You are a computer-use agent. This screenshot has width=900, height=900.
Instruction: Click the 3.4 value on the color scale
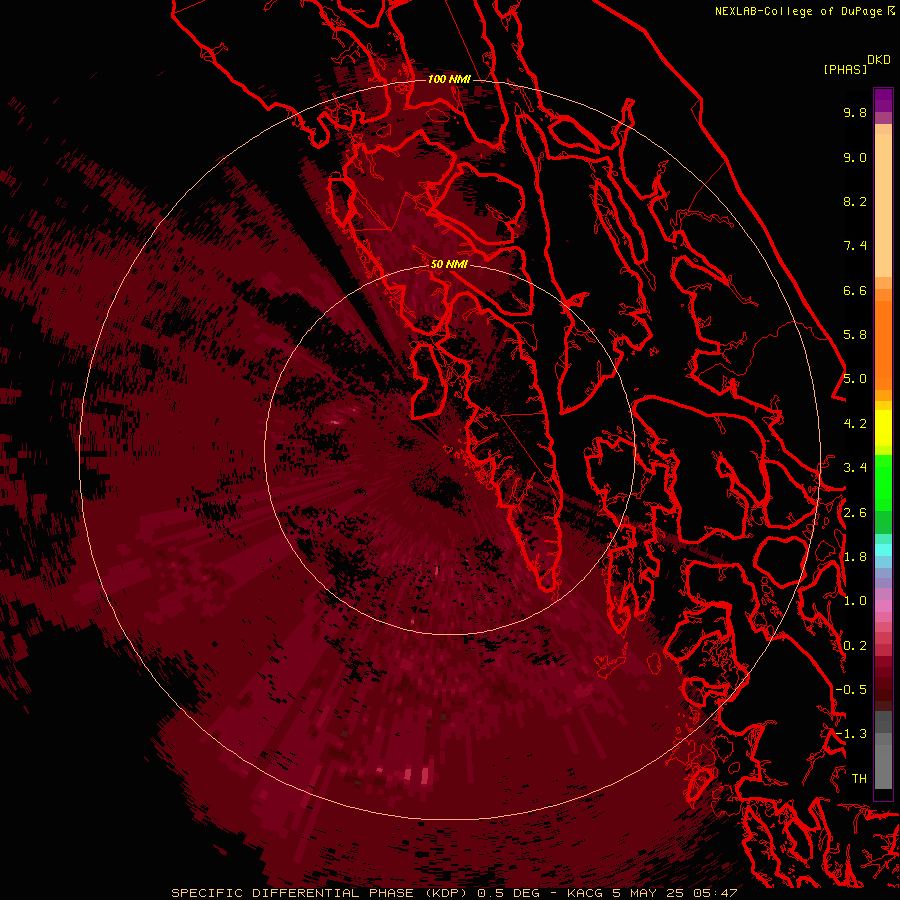(x=855, y=468)
